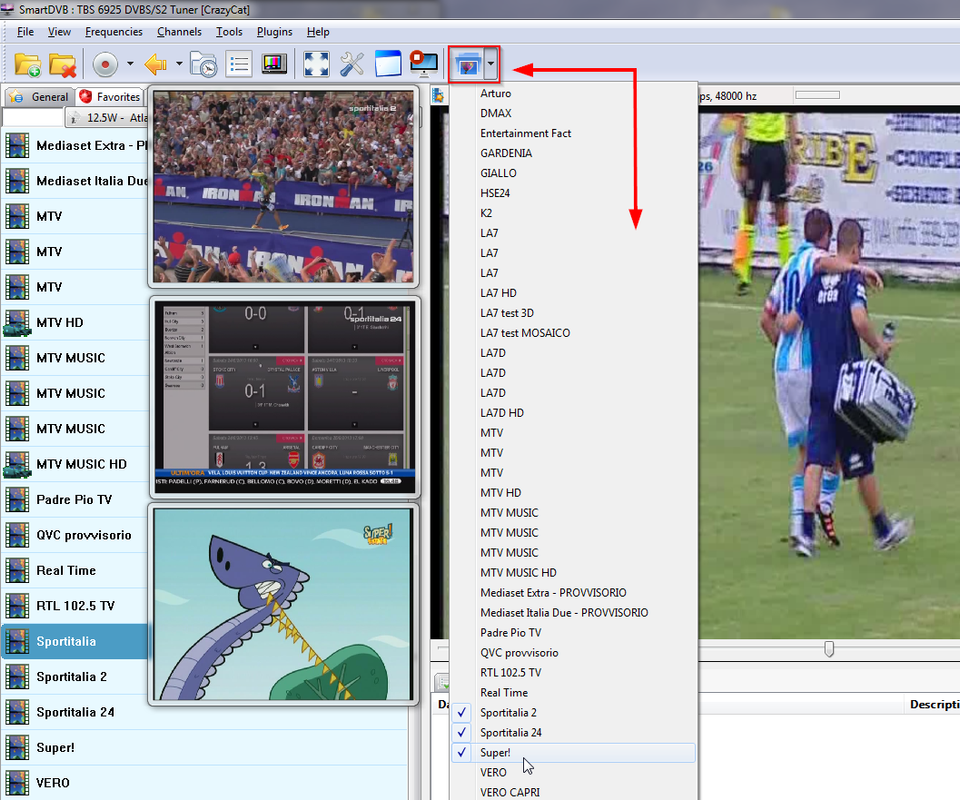The height and width of the screenshot is (800, 960).
Task: Click the channel list icon
Action: click(239, 64)
